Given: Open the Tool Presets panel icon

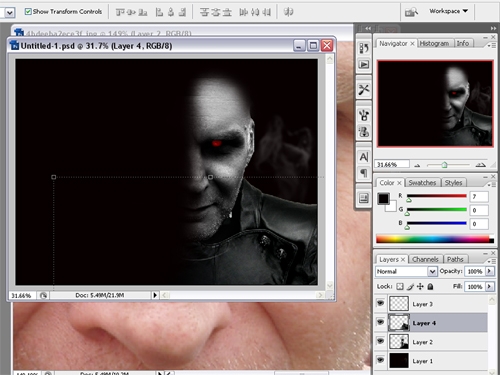Looking at the screenshot, I should (x=364, y=89).
